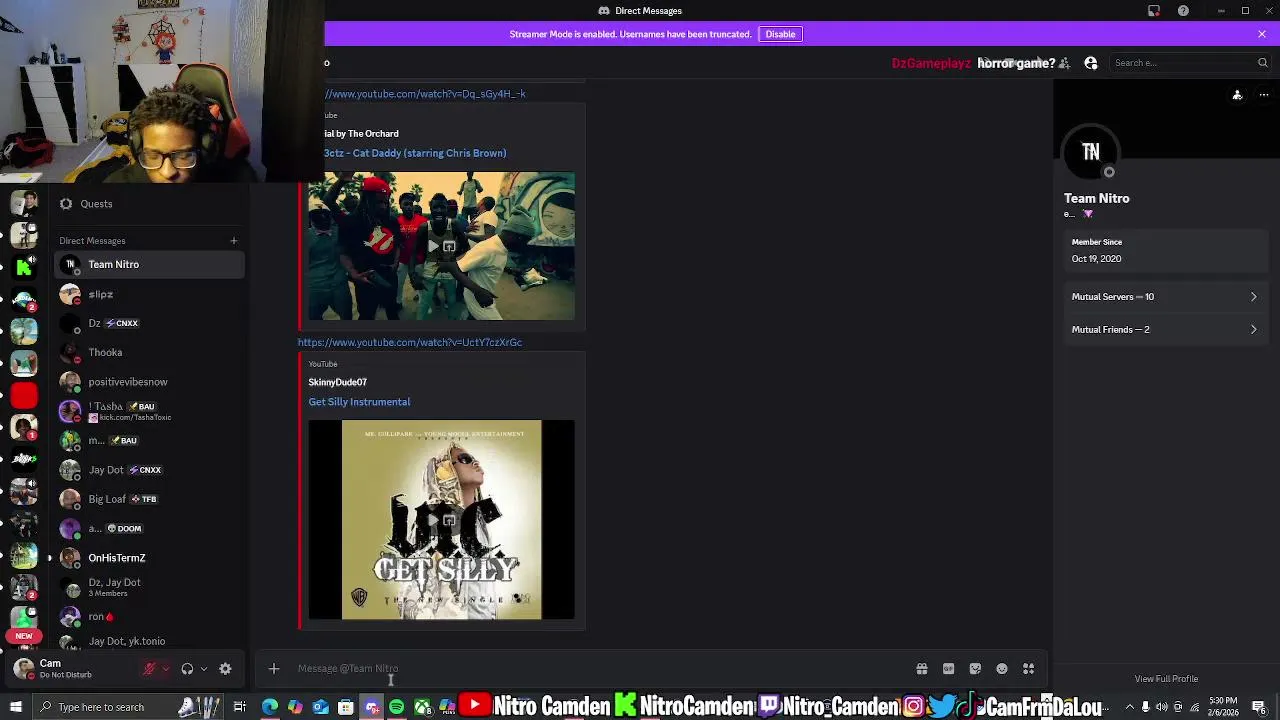Open the emoji picker

1002,669
